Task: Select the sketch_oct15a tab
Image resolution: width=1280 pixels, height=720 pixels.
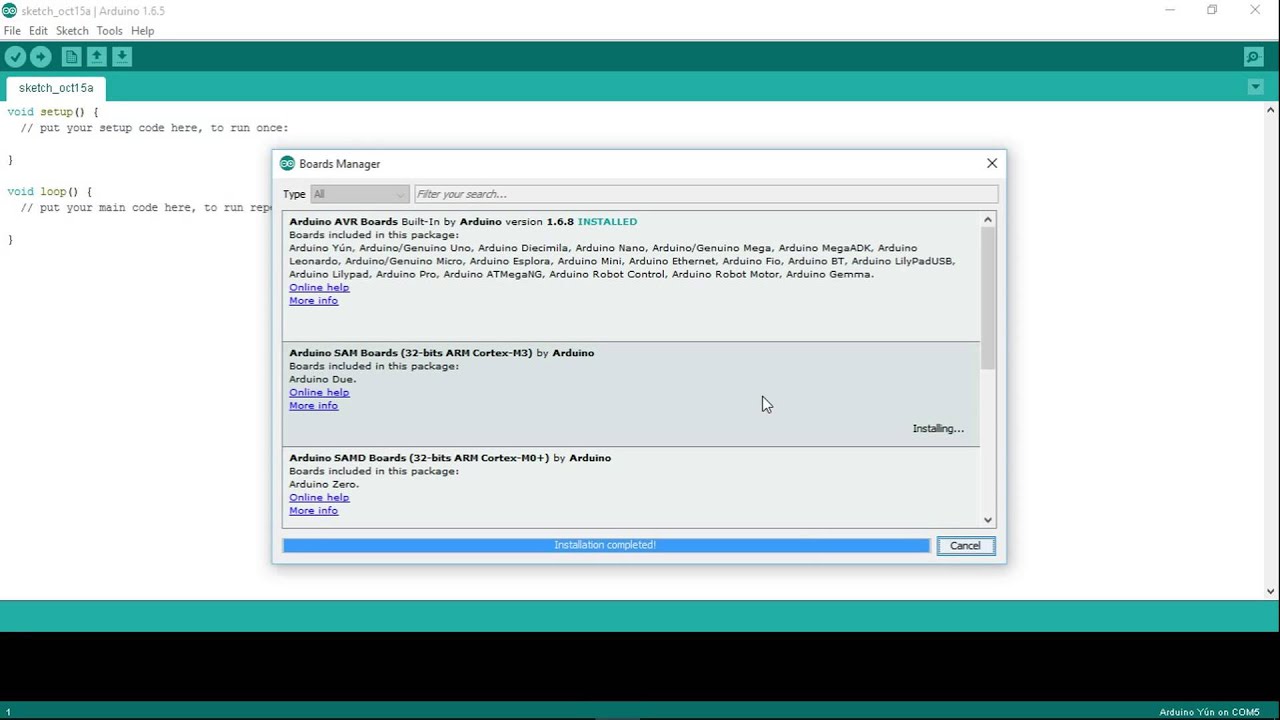Action: point(56,88)
